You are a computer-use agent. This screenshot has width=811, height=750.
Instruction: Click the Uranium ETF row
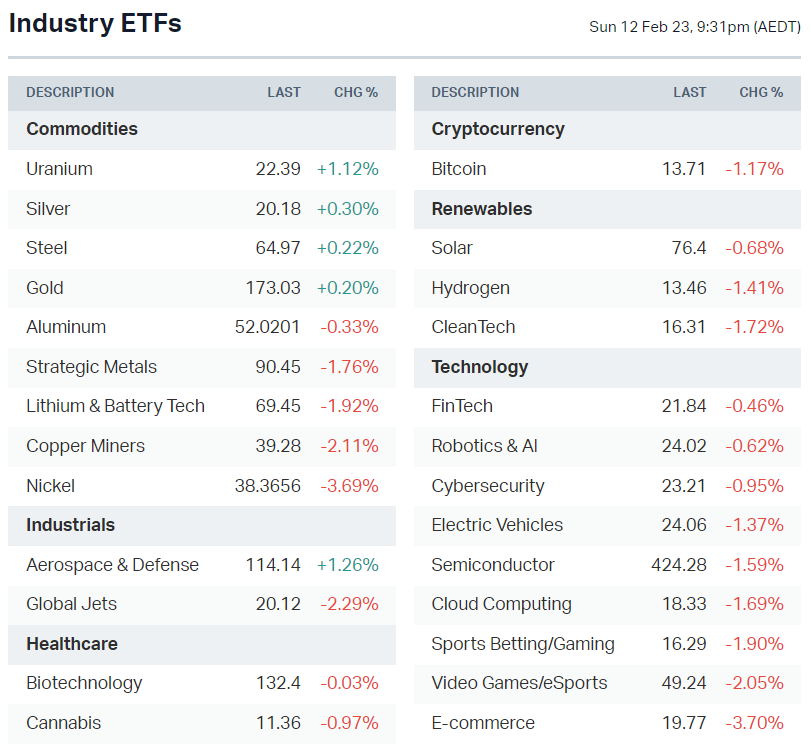(60, 169)
